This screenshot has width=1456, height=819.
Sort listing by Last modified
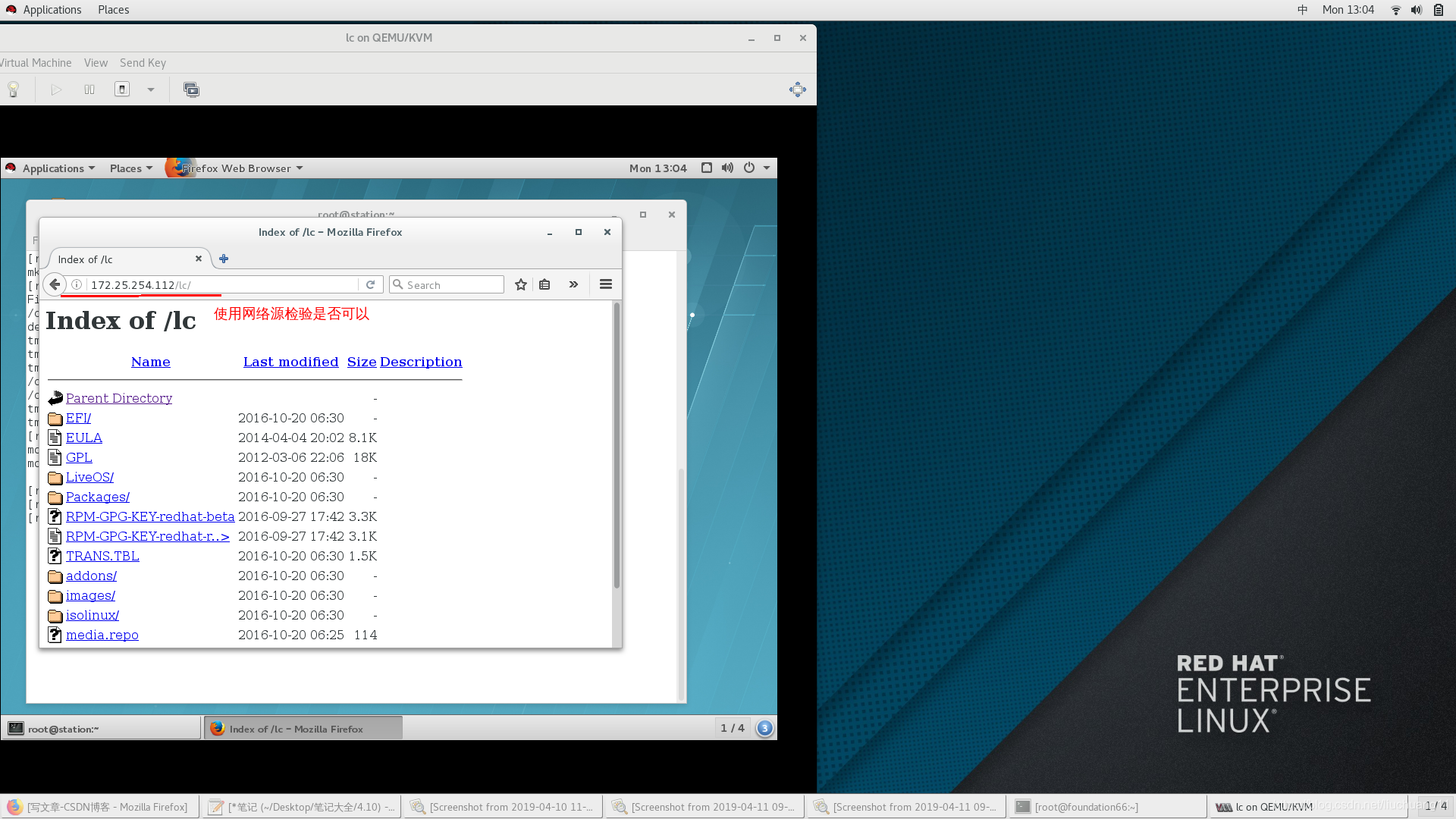click(291, 362)
